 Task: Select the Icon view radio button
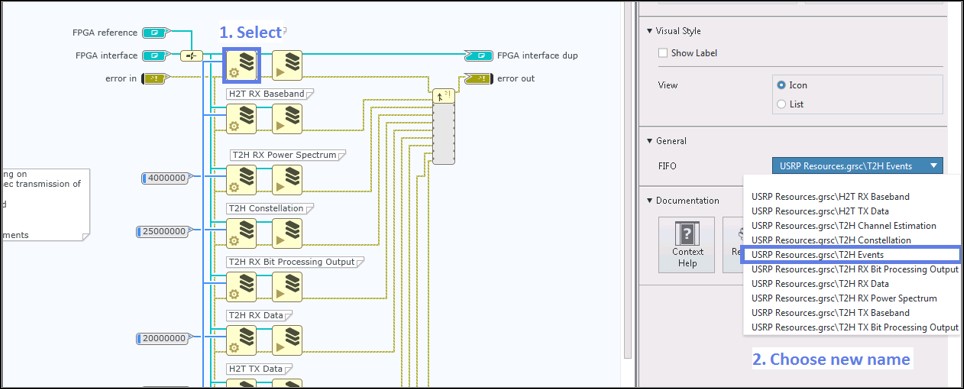click(781, 85)
